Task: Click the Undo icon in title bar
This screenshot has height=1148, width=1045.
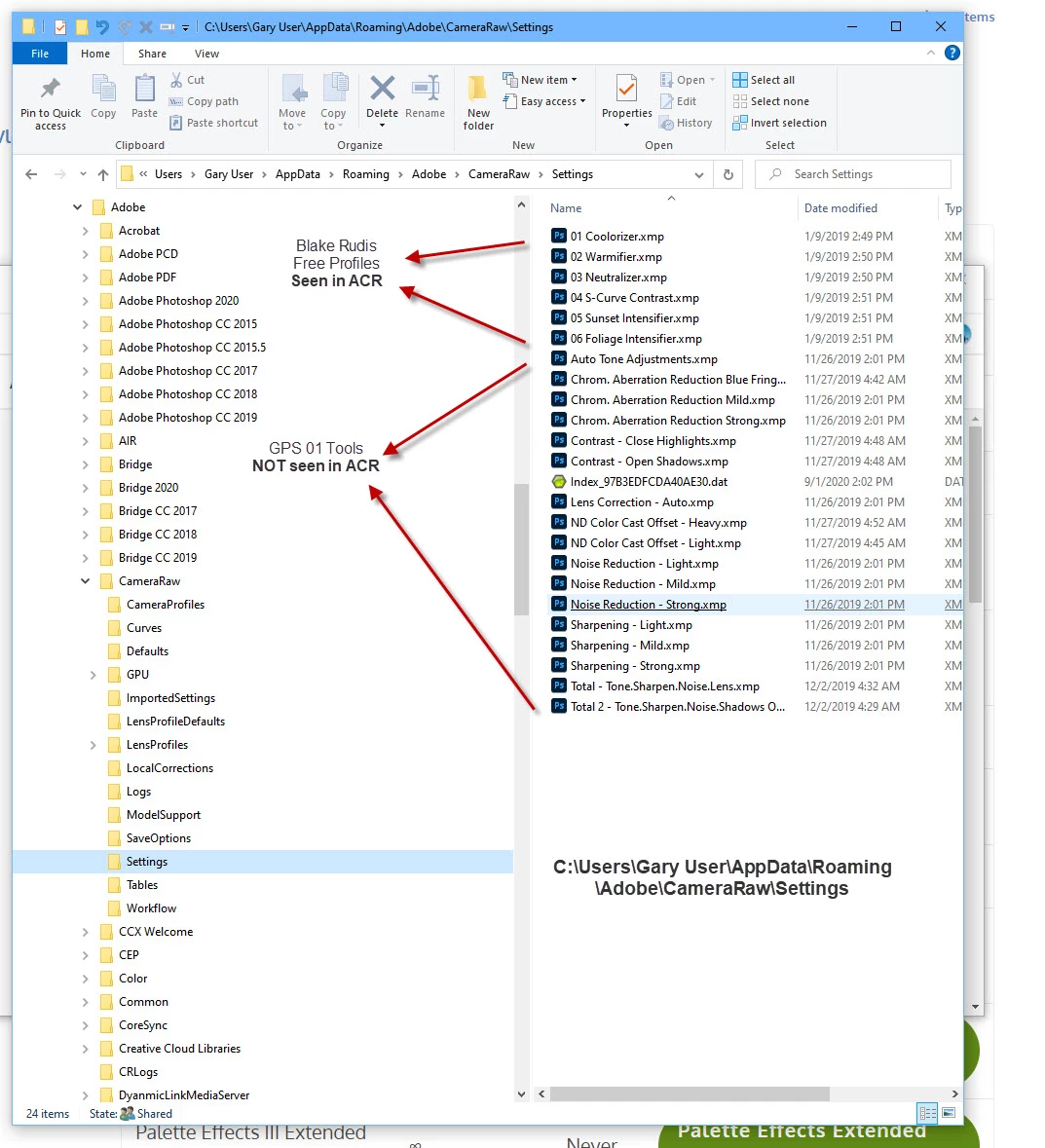Action: 102,27
